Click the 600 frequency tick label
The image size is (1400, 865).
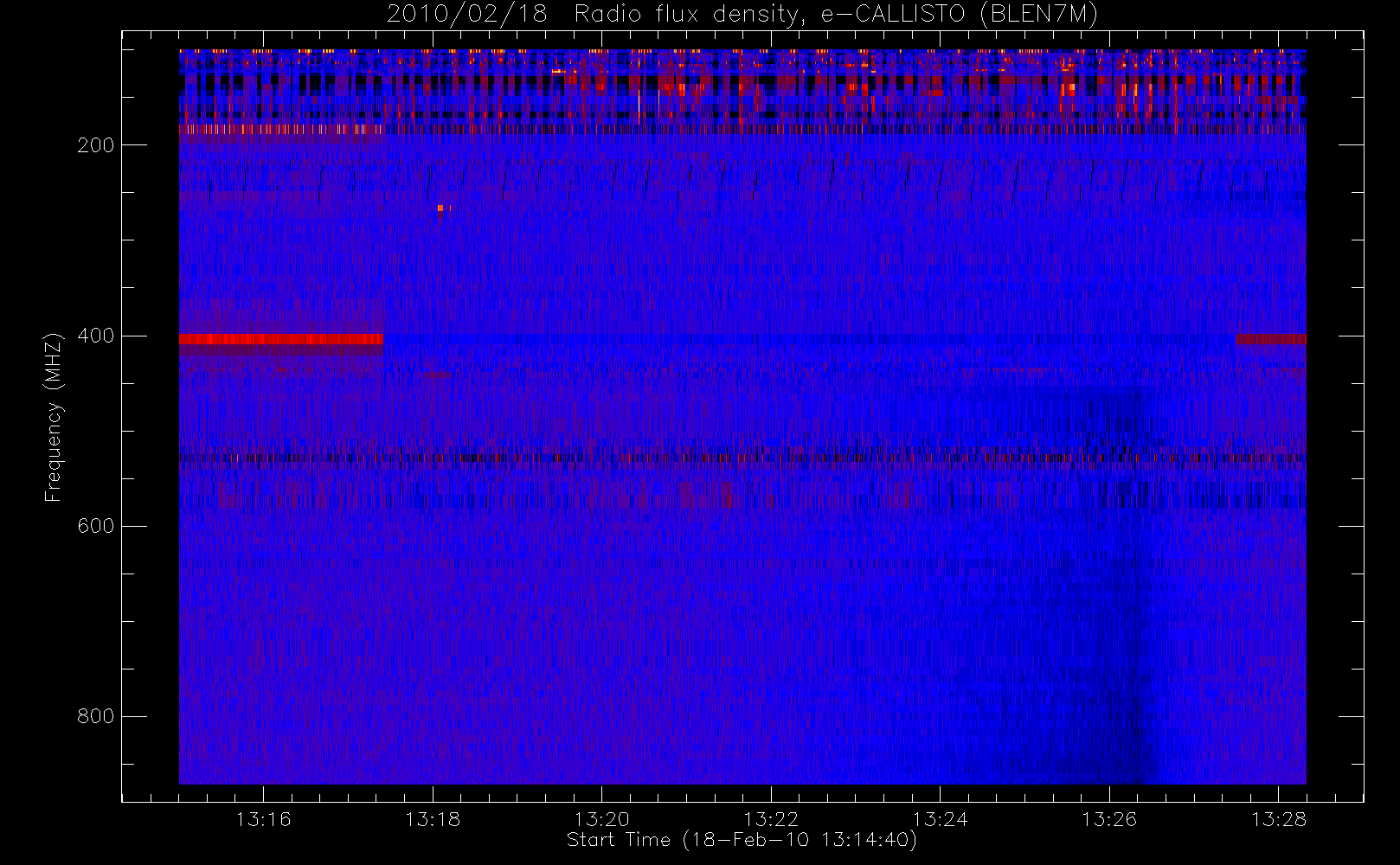coord(96,526)
